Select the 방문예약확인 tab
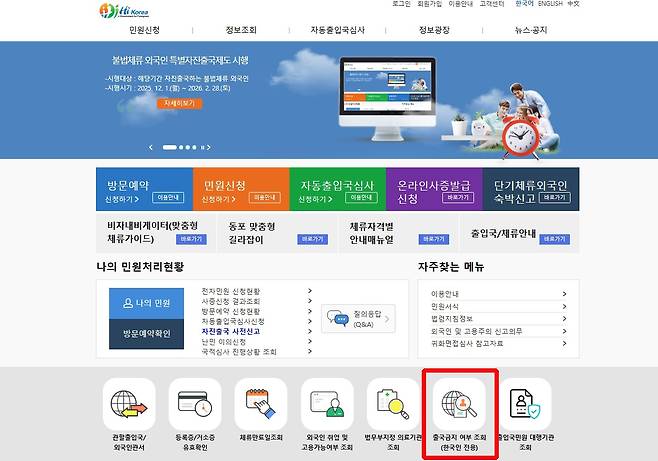Screen dimensions: 658x461 [146, 333]
